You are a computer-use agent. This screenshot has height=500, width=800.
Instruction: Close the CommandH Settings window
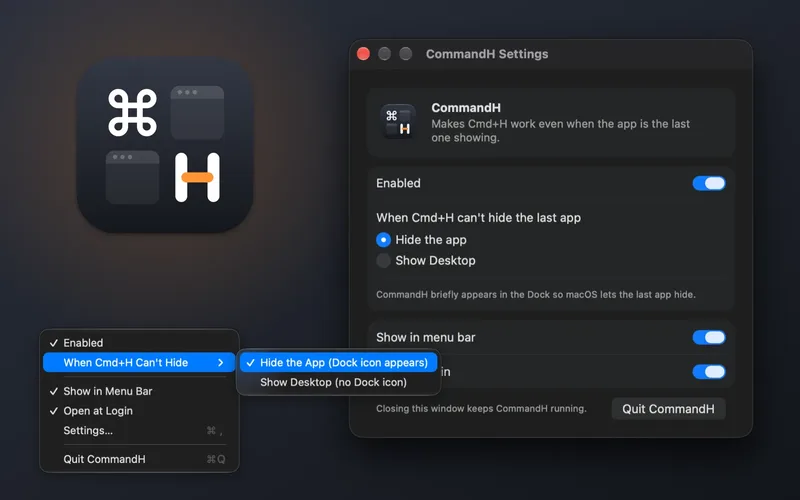(363, 54)
